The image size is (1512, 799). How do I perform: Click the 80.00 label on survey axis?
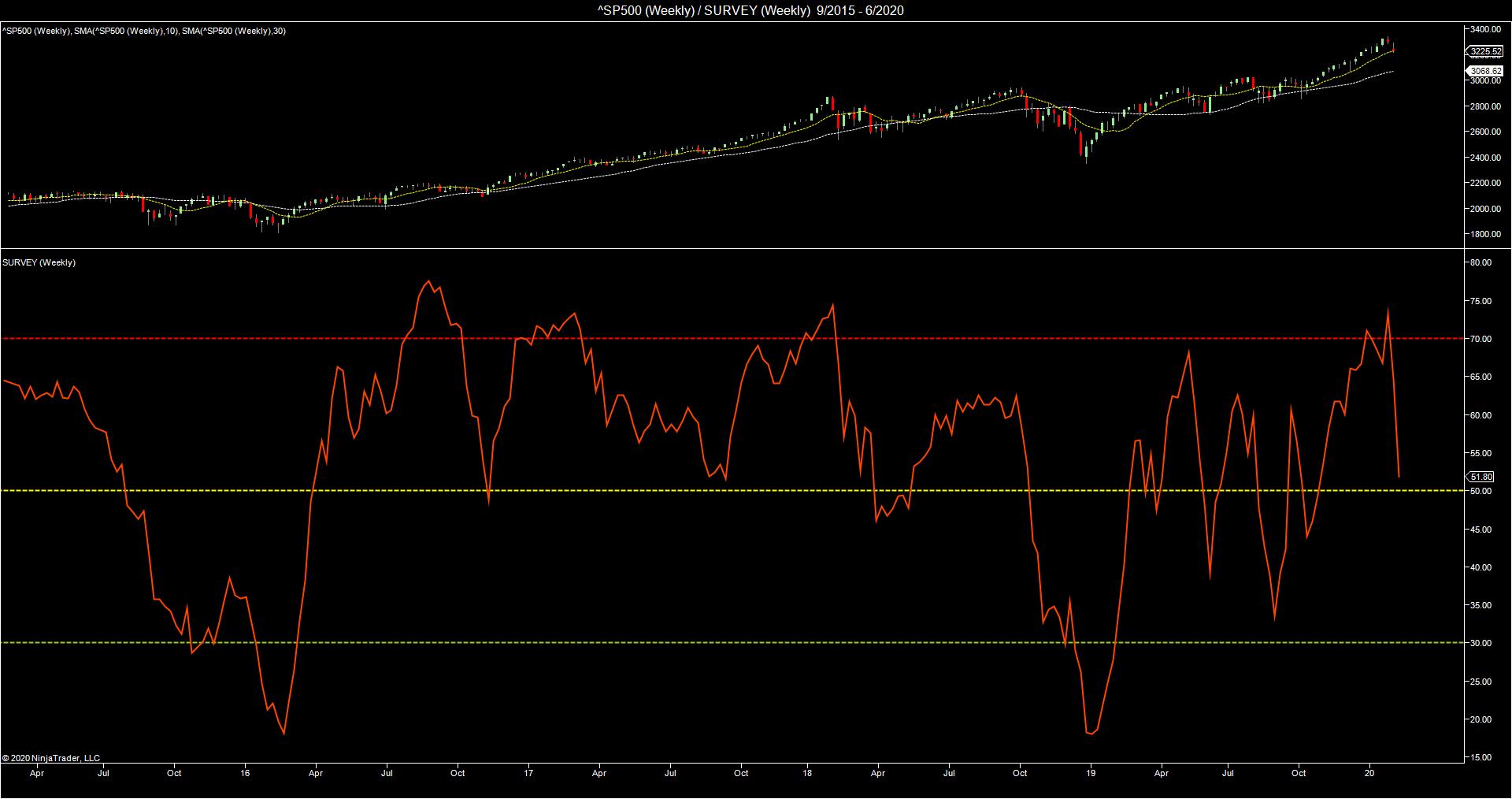1481,262
